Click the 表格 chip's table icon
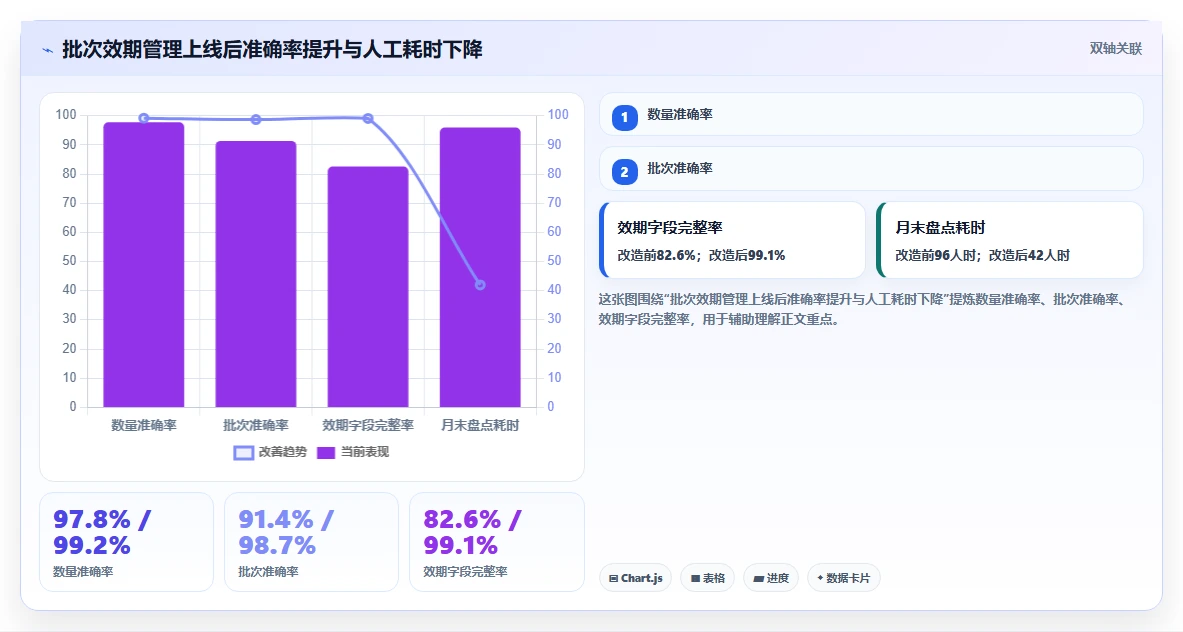 (x=695, y=578)
